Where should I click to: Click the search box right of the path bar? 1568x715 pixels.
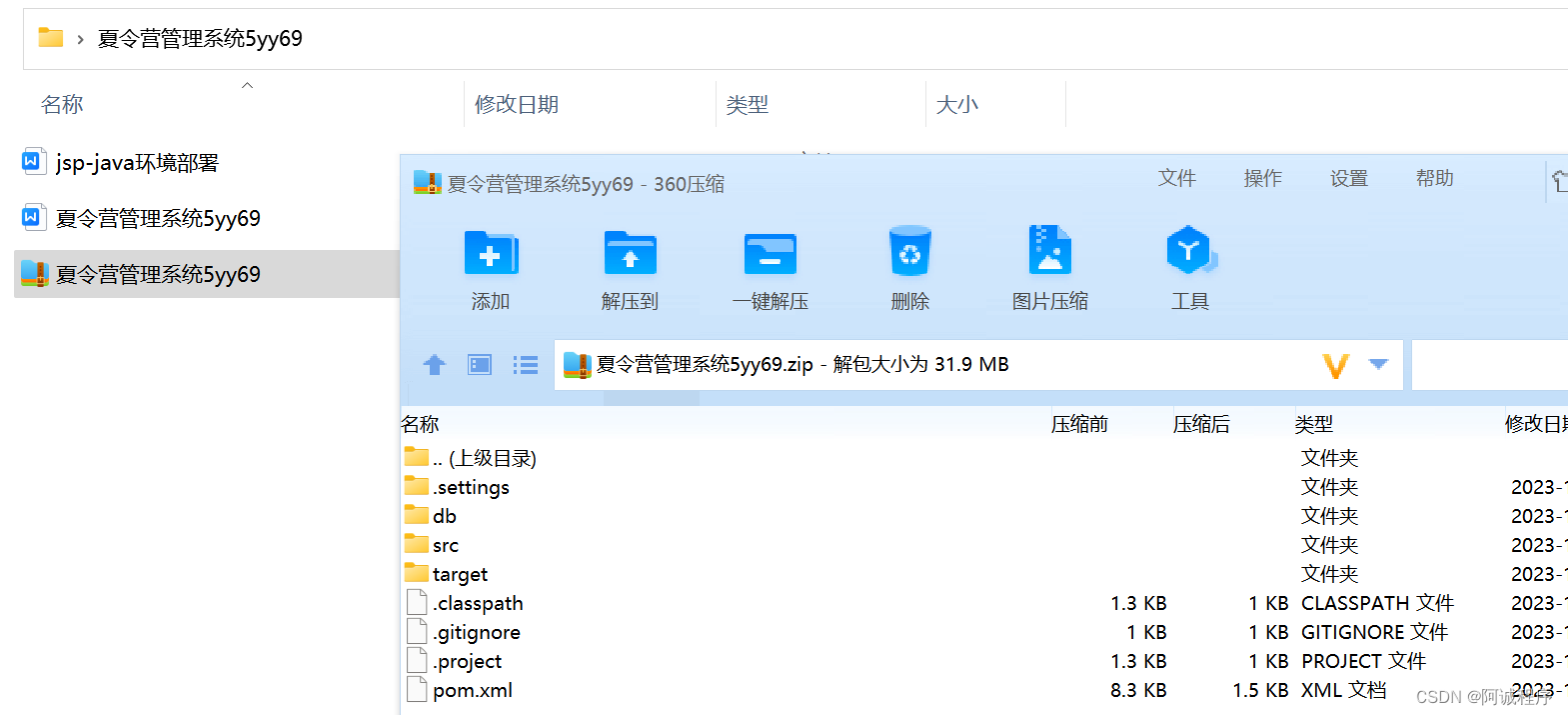point(1489,365)
